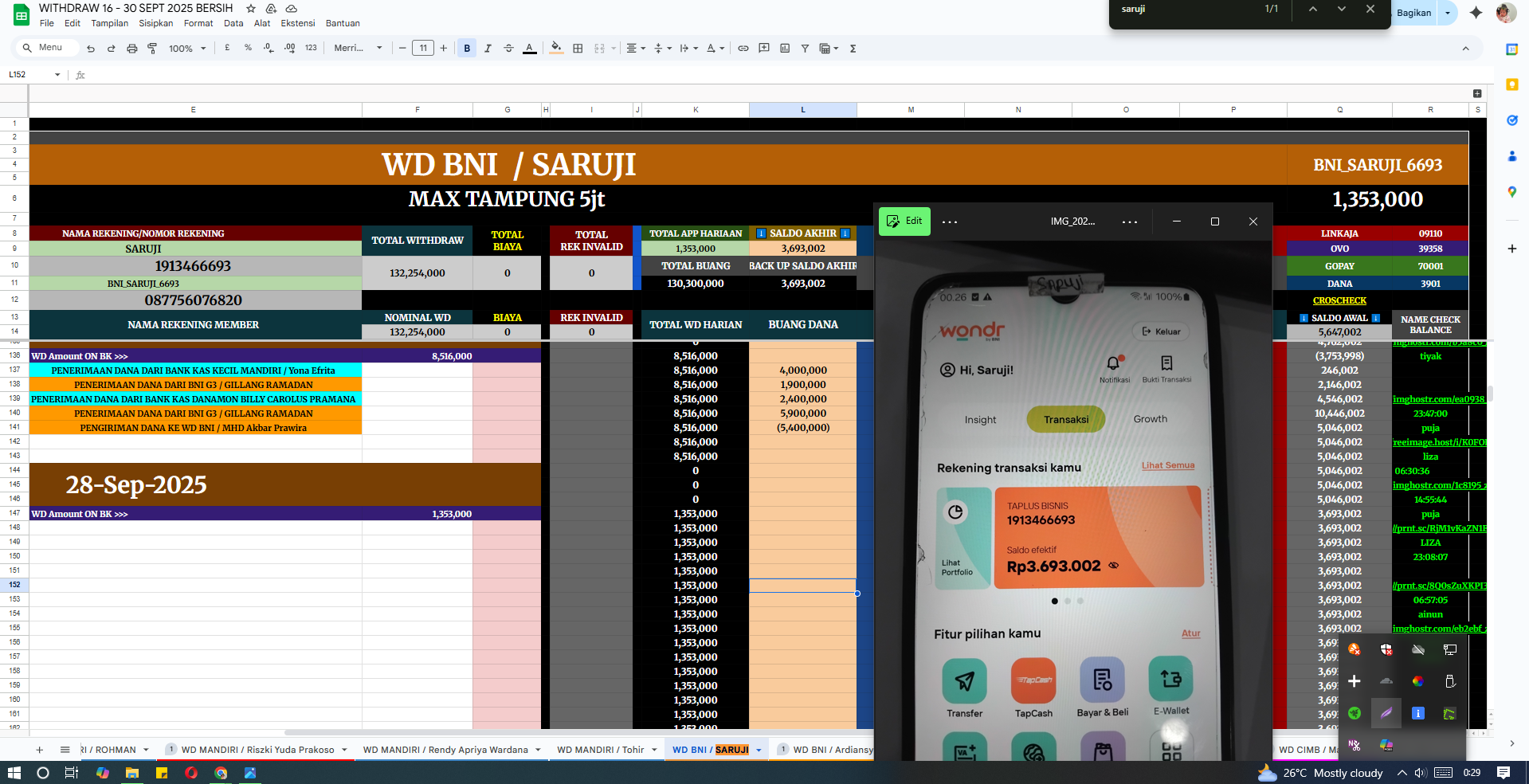Star the document title

coord(251,8)
